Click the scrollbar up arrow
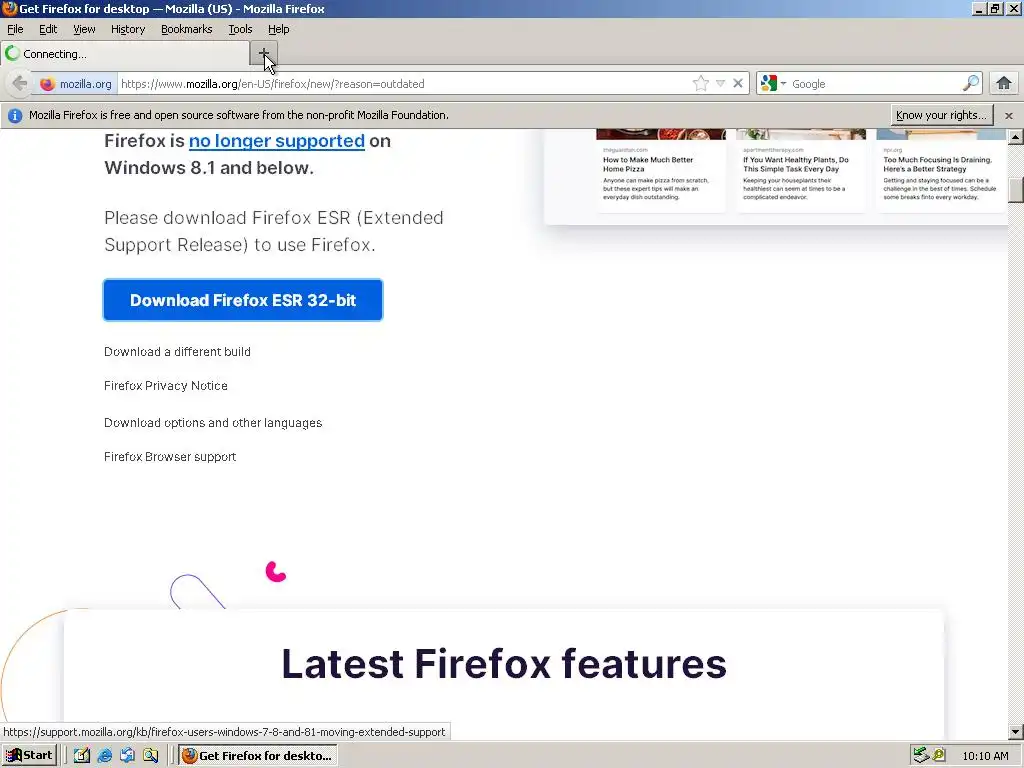The width and height of the screenshot is (1024, 768). click(1016, 136)
